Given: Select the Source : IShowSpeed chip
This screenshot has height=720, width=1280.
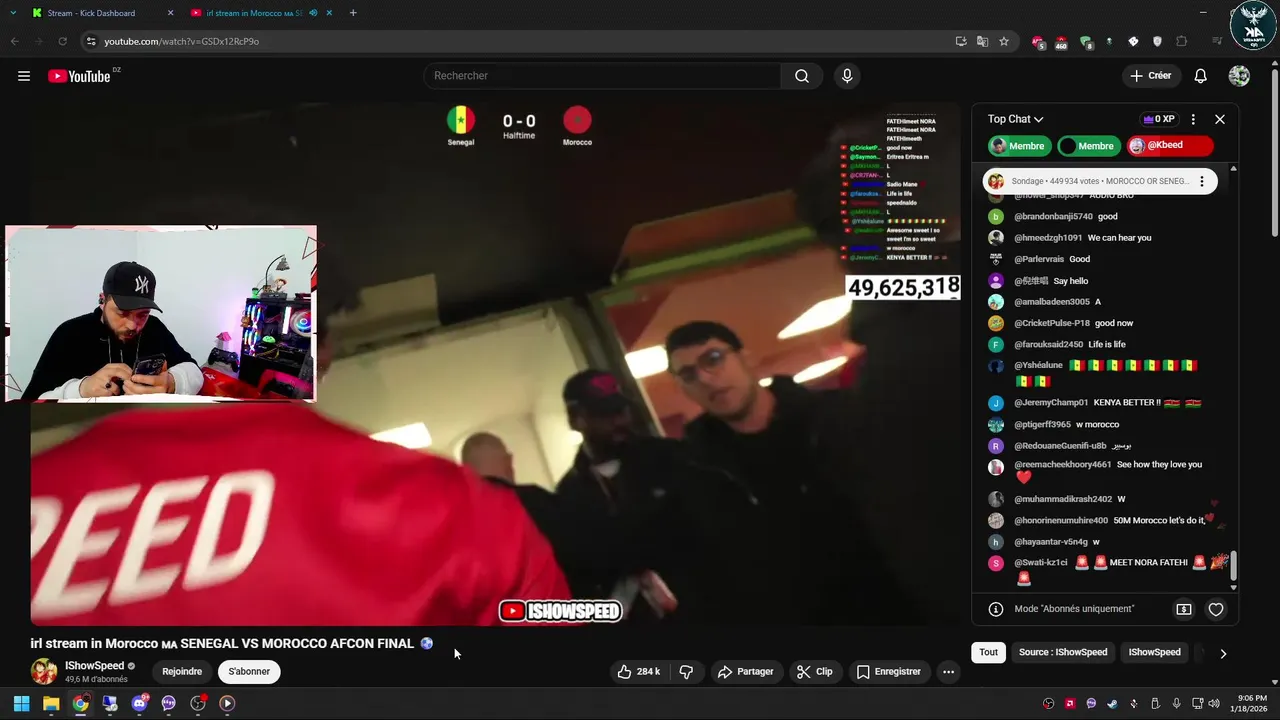Looking at the screenshot, I should (x=1063, y=652).
